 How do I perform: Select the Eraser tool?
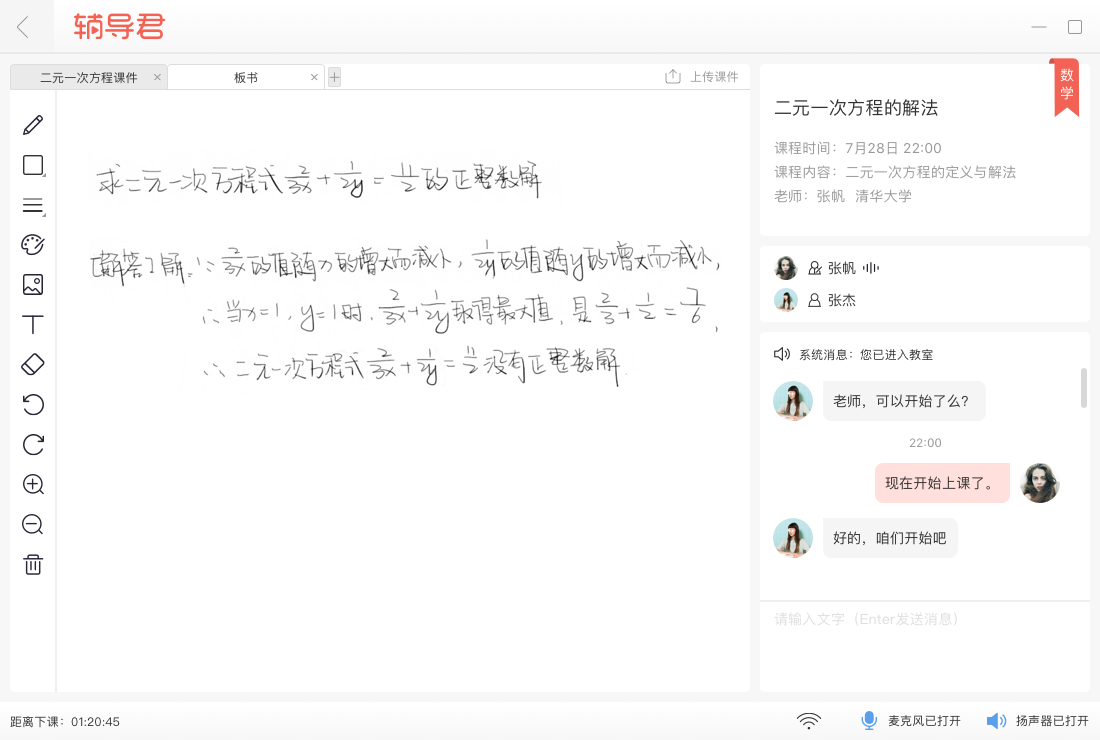(x=32, y=364)
